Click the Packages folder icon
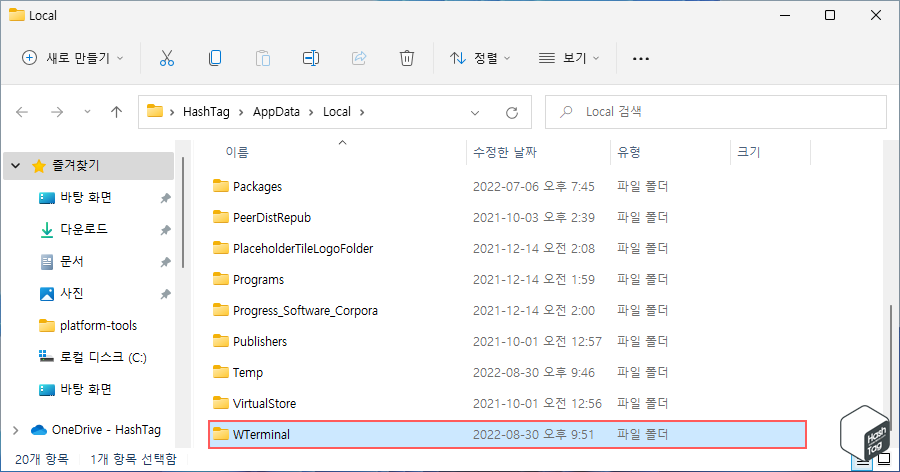 (x=221, y=186)
